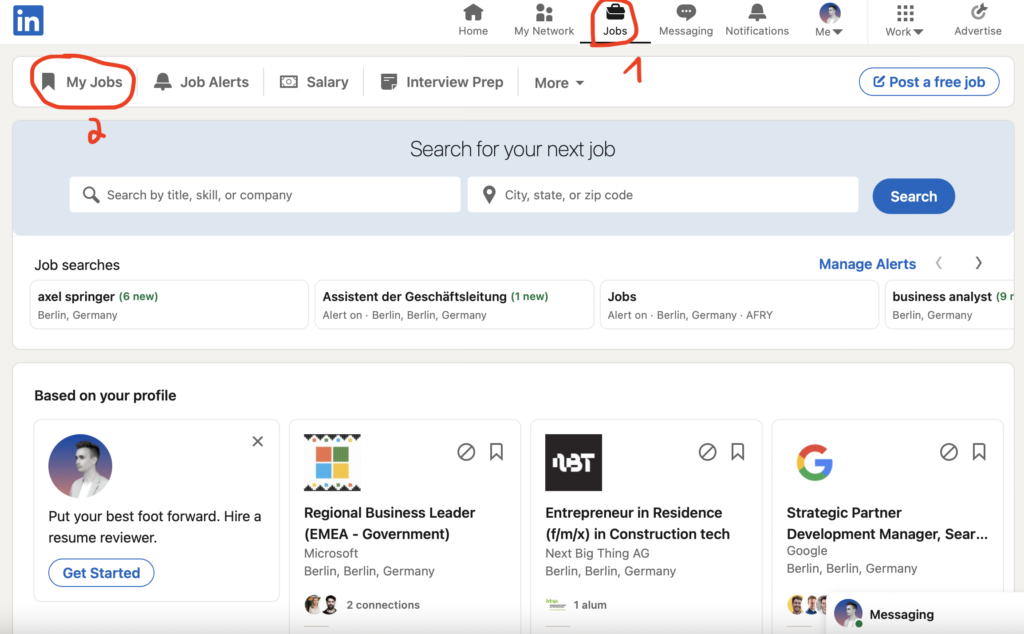
Task: Click Post a free job
Action: pos(928,81)
